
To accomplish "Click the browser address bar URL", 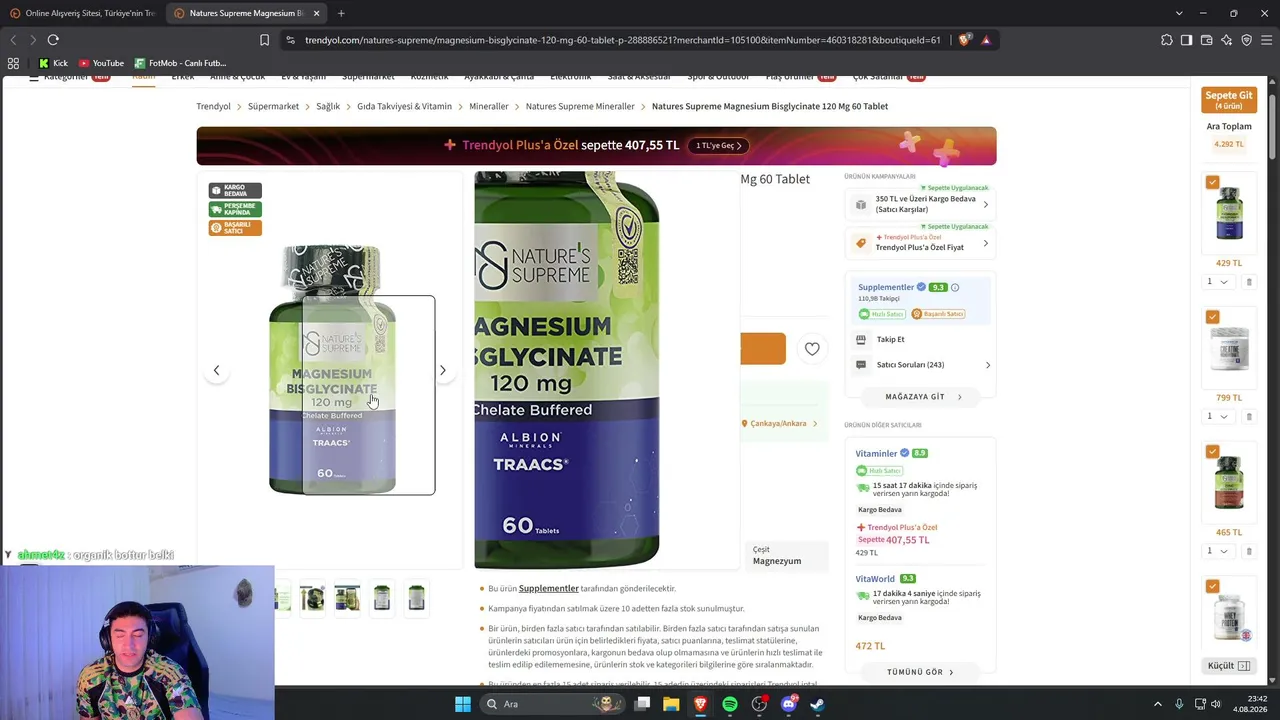I will coord(622,40).
